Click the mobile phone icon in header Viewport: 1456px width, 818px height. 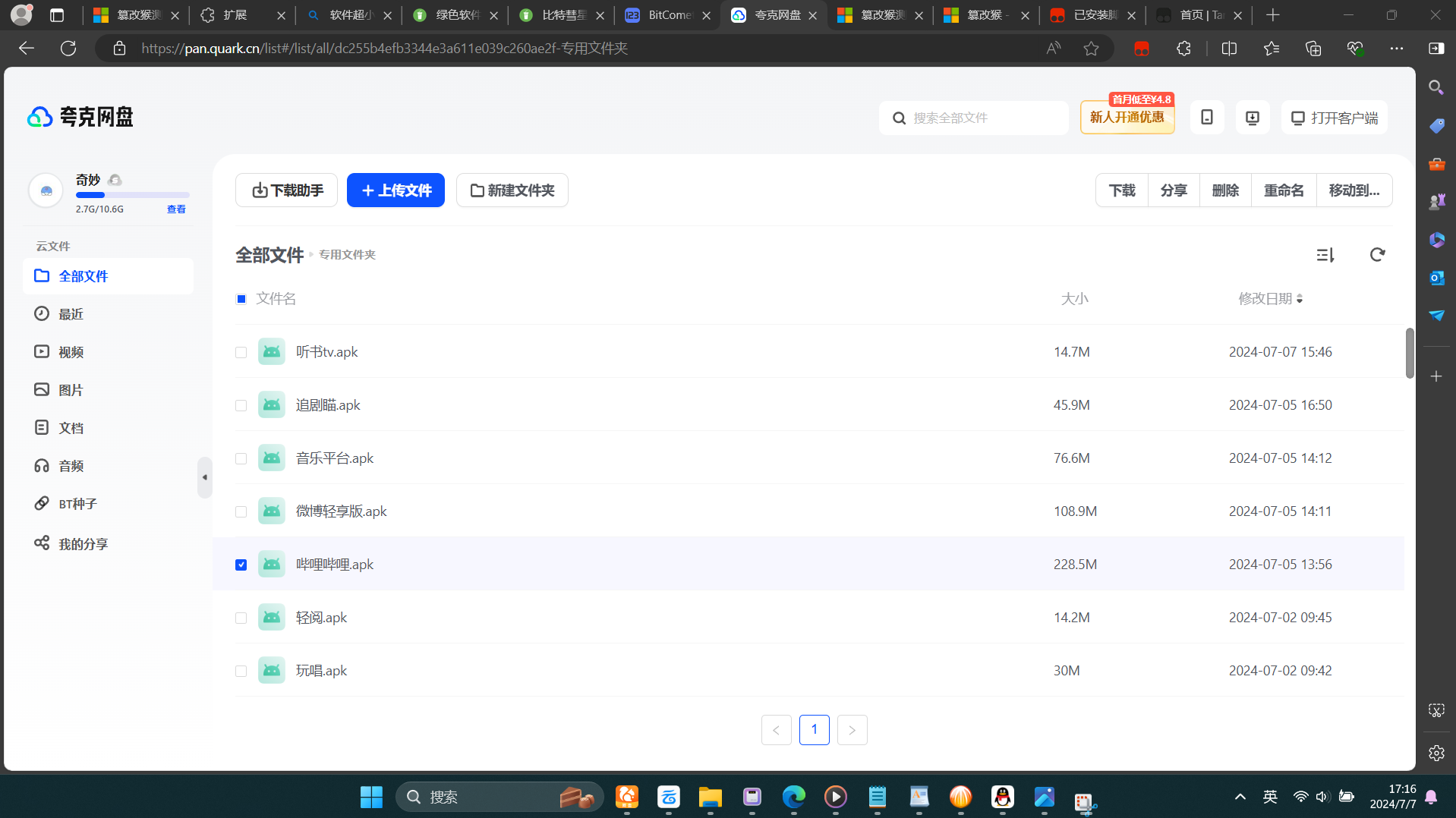(x=1206, y=118)
